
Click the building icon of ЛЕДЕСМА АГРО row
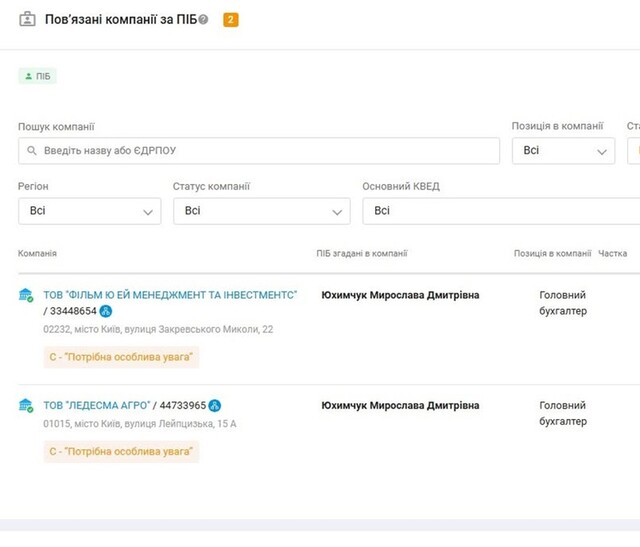click(26, 405)
